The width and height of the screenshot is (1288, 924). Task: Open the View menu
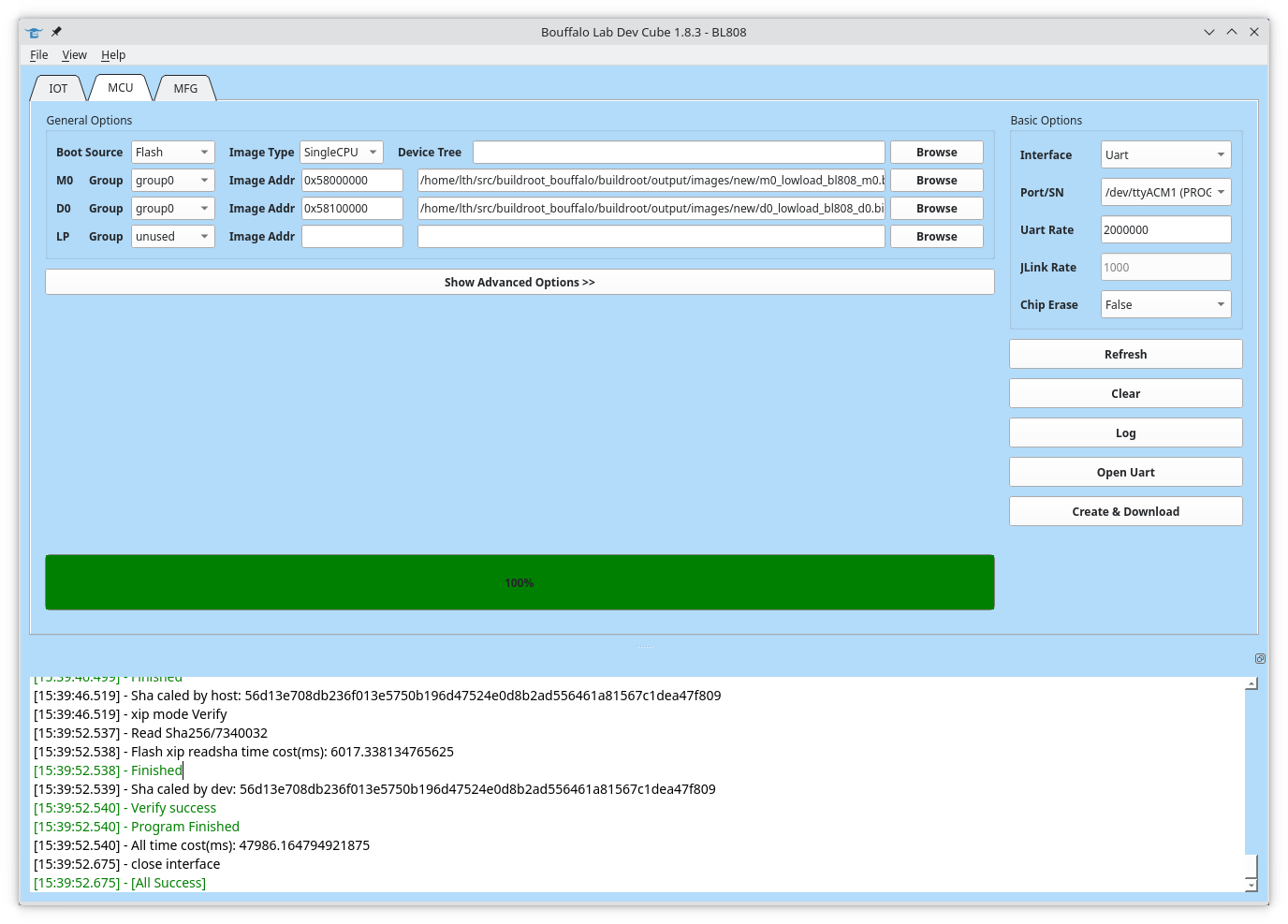(x=74, y=55)
